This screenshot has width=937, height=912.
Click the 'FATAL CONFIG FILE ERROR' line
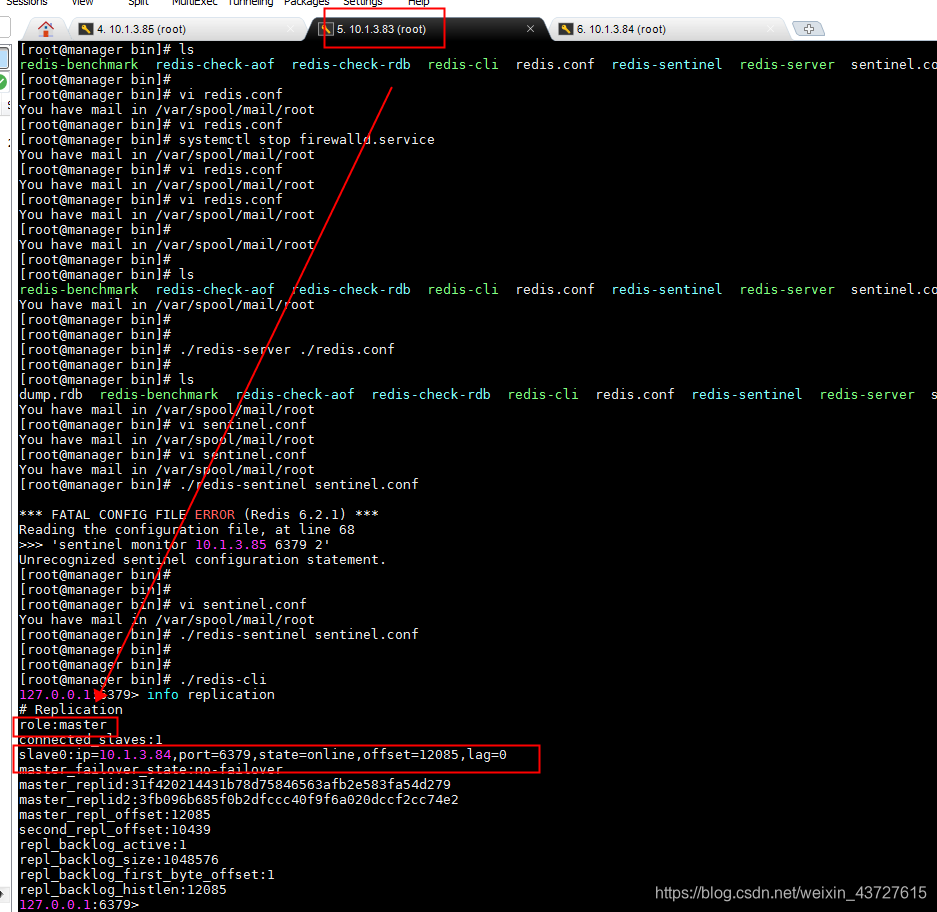(198, 514)
